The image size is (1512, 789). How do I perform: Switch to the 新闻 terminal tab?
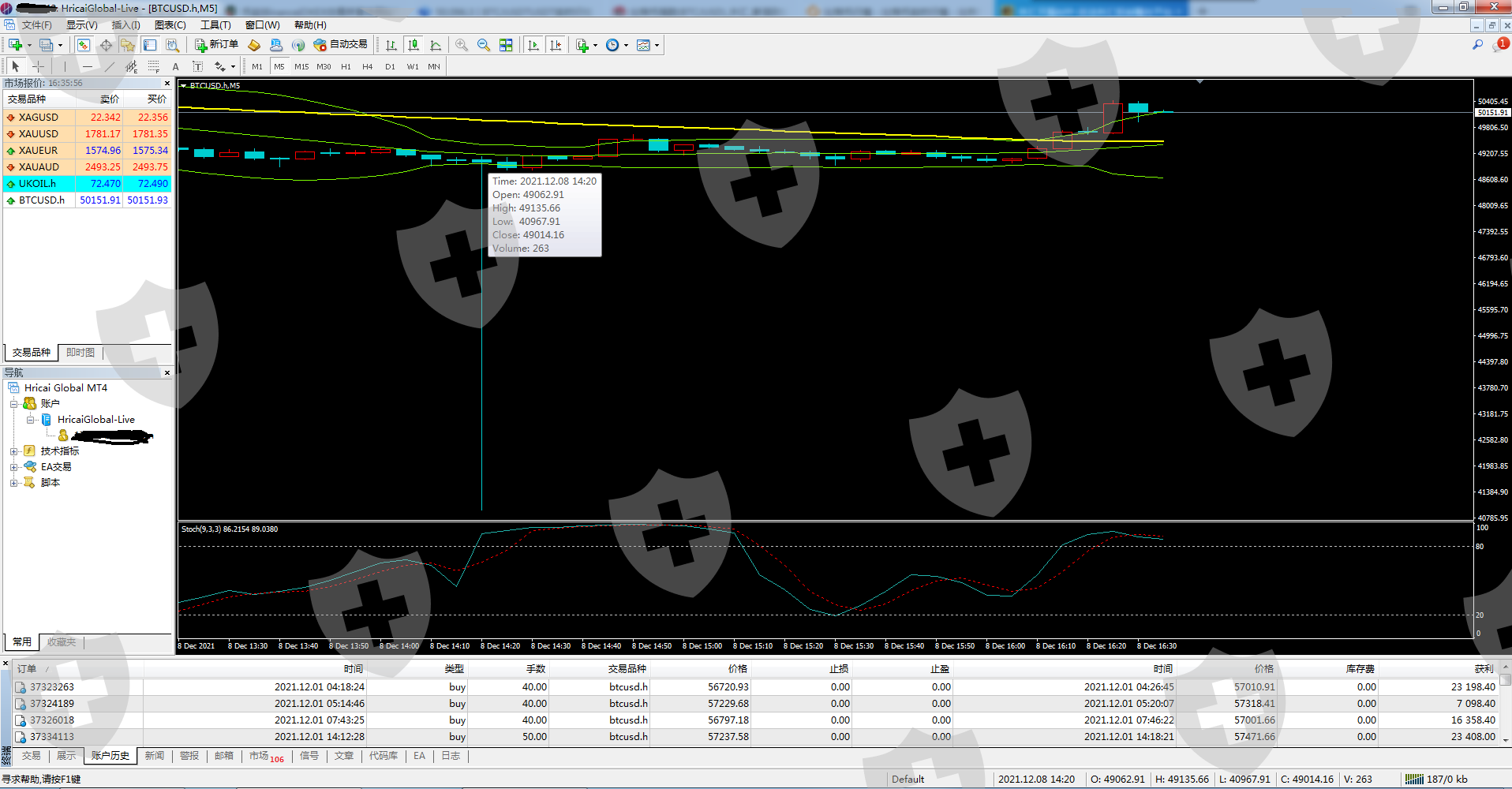155,756
